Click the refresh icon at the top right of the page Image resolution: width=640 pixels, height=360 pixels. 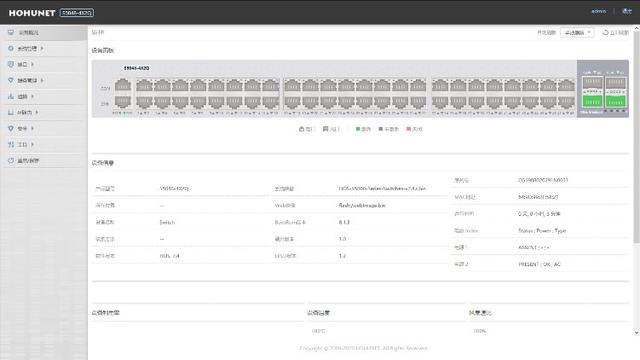pyautogui.click(x=605, y=32)
